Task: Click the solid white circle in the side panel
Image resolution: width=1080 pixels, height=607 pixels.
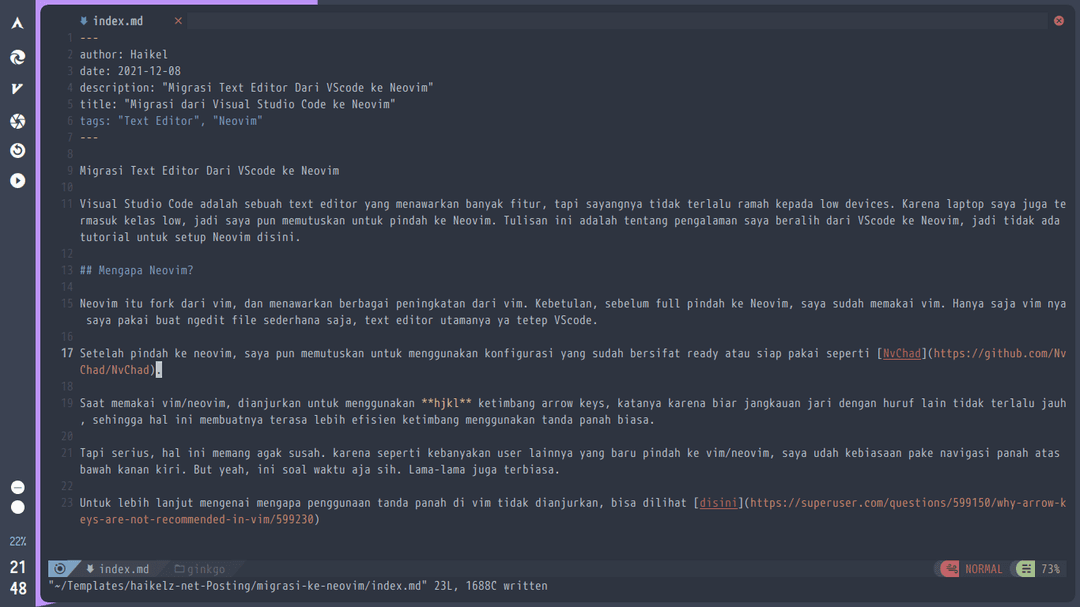Action: pyautogui.click(x=18, y=507)
